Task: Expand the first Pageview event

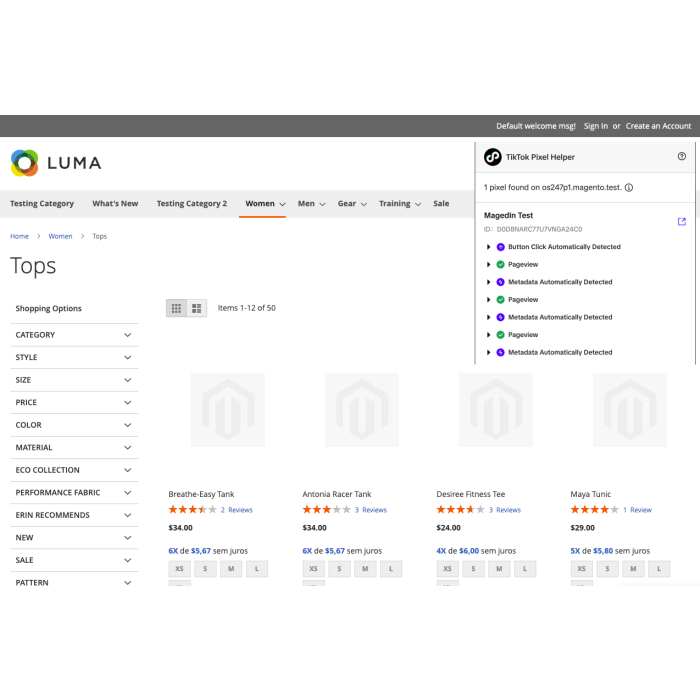Action: click(488, 264)
